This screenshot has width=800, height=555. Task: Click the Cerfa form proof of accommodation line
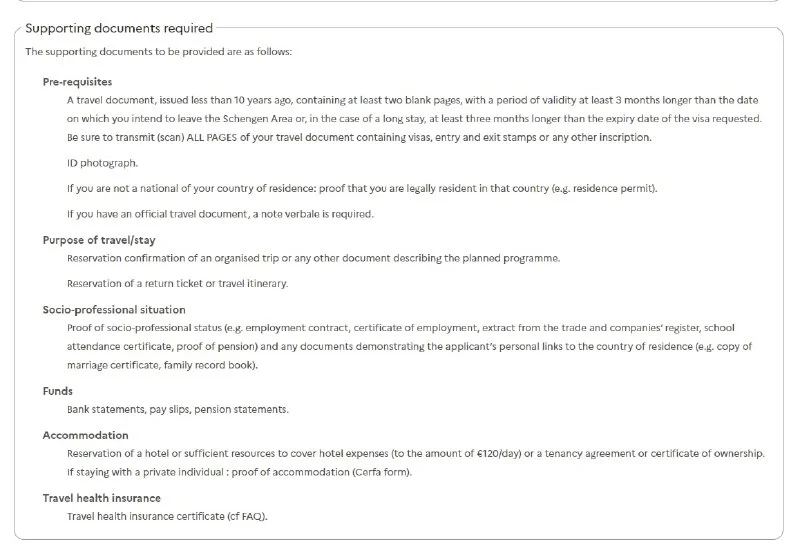pos(239,471)
